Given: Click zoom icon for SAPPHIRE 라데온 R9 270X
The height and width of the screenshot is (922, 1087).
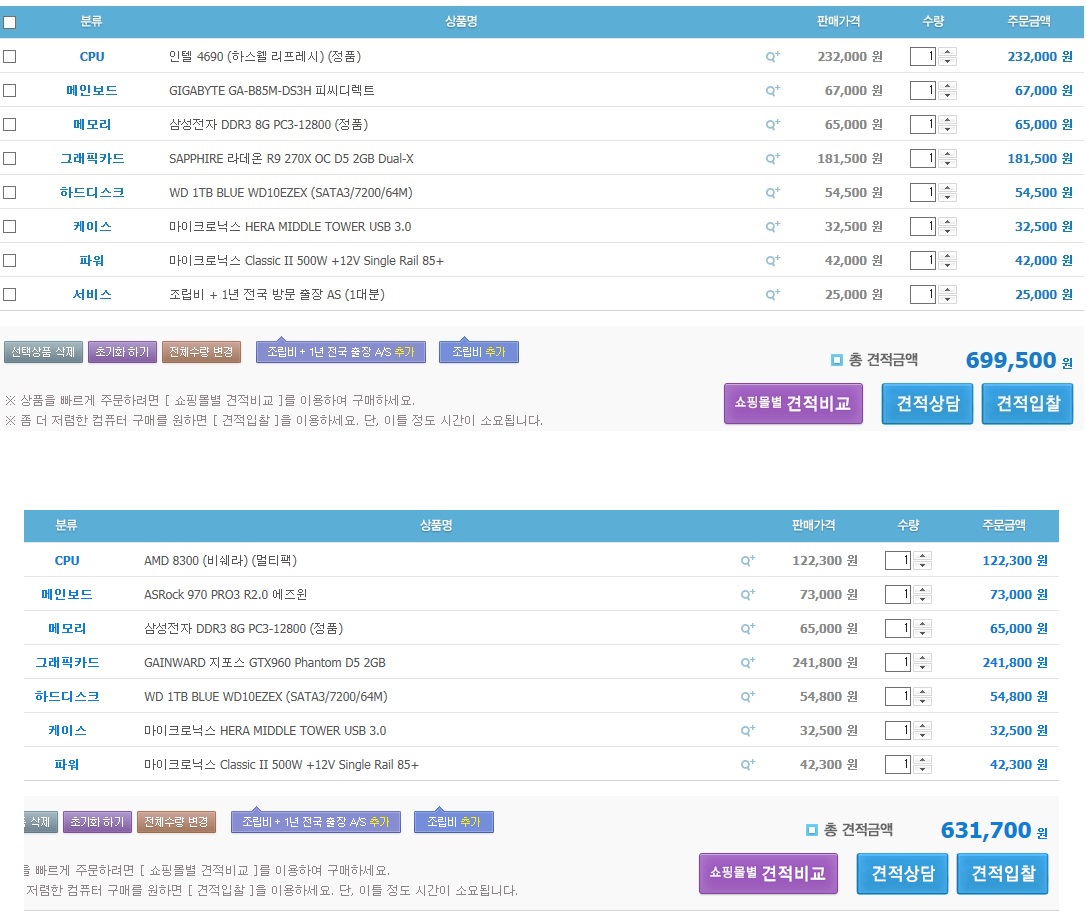Looking at the screenshot, I should click(772, 159).
